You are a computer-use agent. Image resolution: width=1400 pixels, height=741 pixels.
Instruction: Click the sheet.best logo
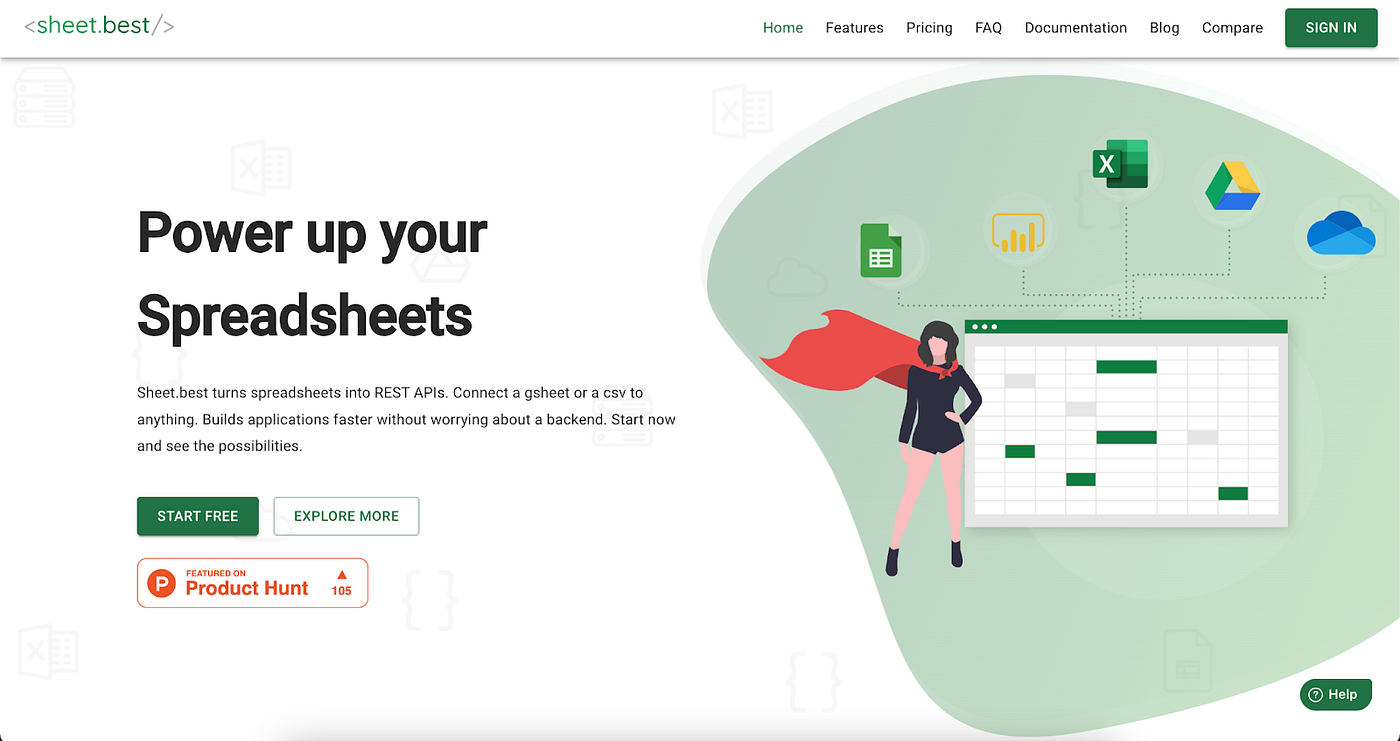(x=97, y=25)
